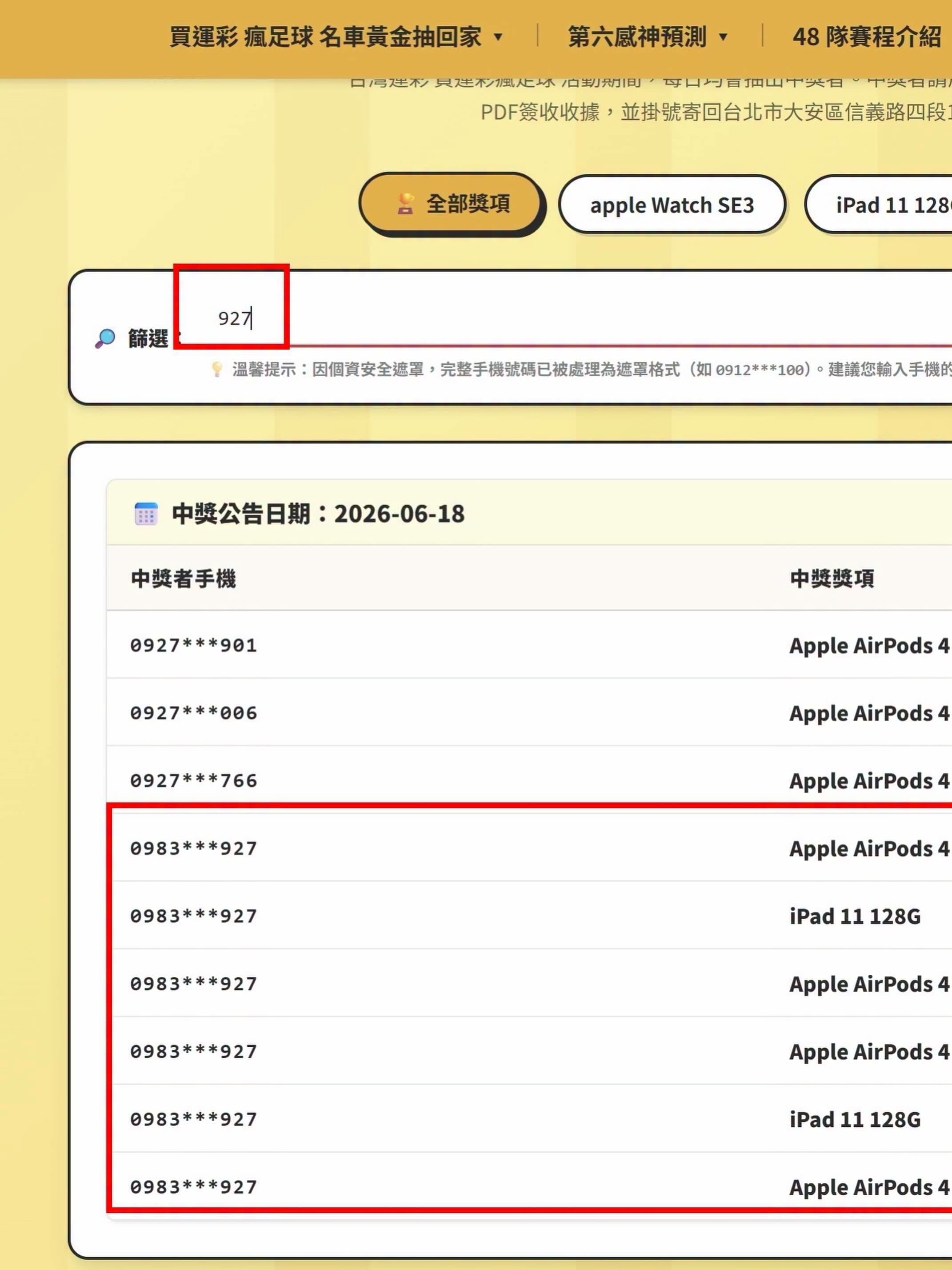Click the 中獎獎項 column header
Image resolution: width=952 pixels, height=1270 pixels.
click(832, 578)
